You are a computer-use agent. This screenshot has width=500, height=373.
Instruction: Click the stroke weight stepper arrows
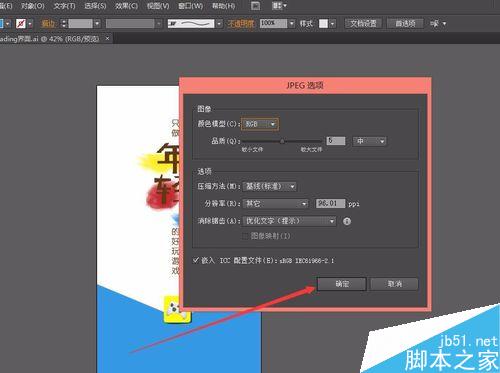tap(64, 24)
